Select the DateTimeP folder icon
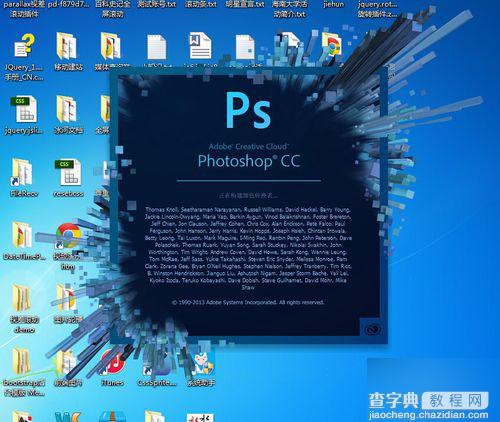Screen dimensions: 500x422 [x=22, y=235]
